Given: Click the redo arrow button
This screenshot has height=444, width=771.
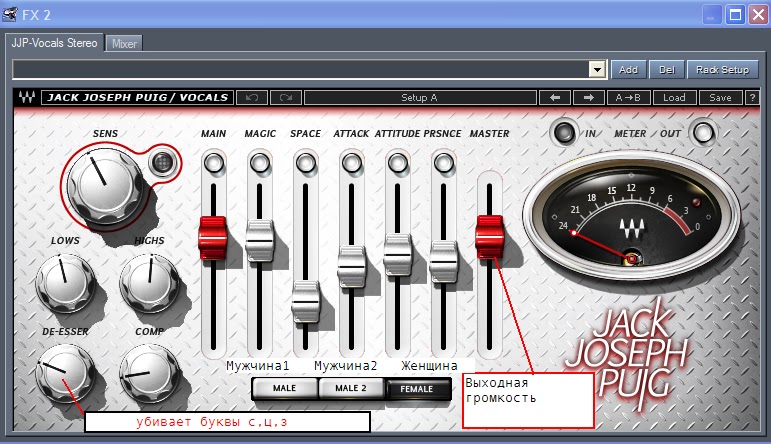Looking at the screenshot, I should (x=286, y=97).
